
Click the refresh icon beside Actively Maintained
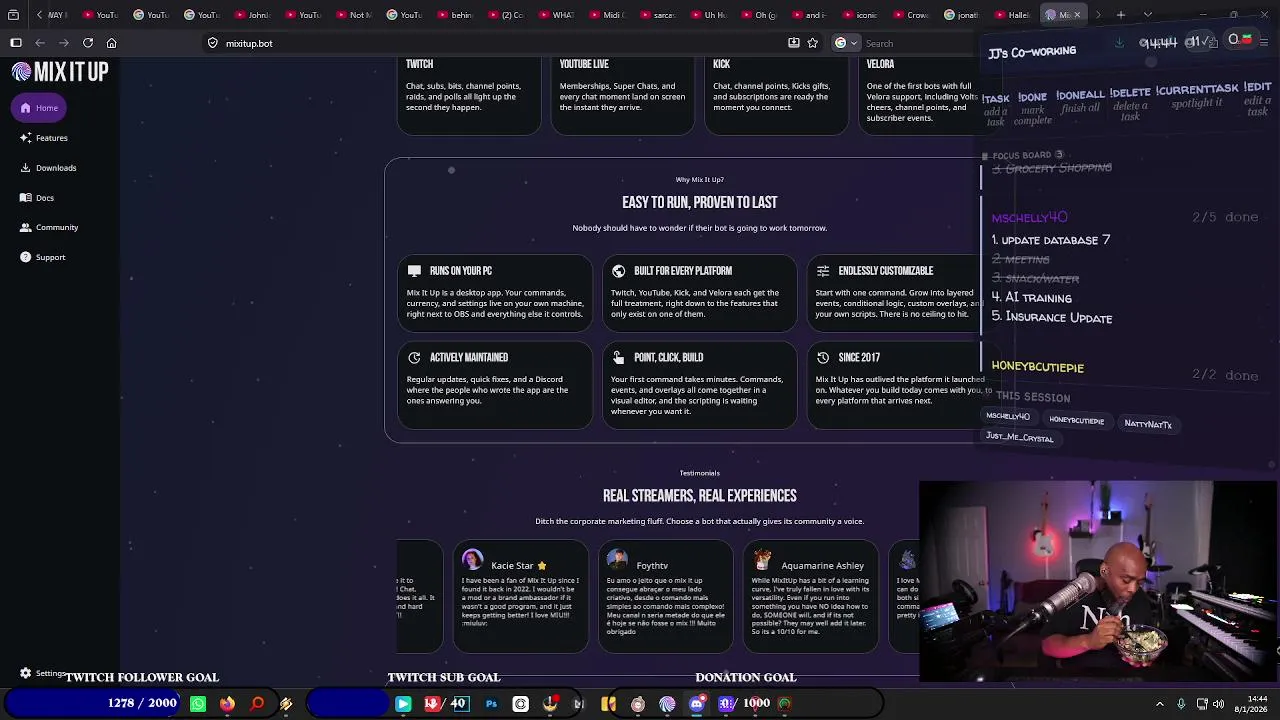414,357
